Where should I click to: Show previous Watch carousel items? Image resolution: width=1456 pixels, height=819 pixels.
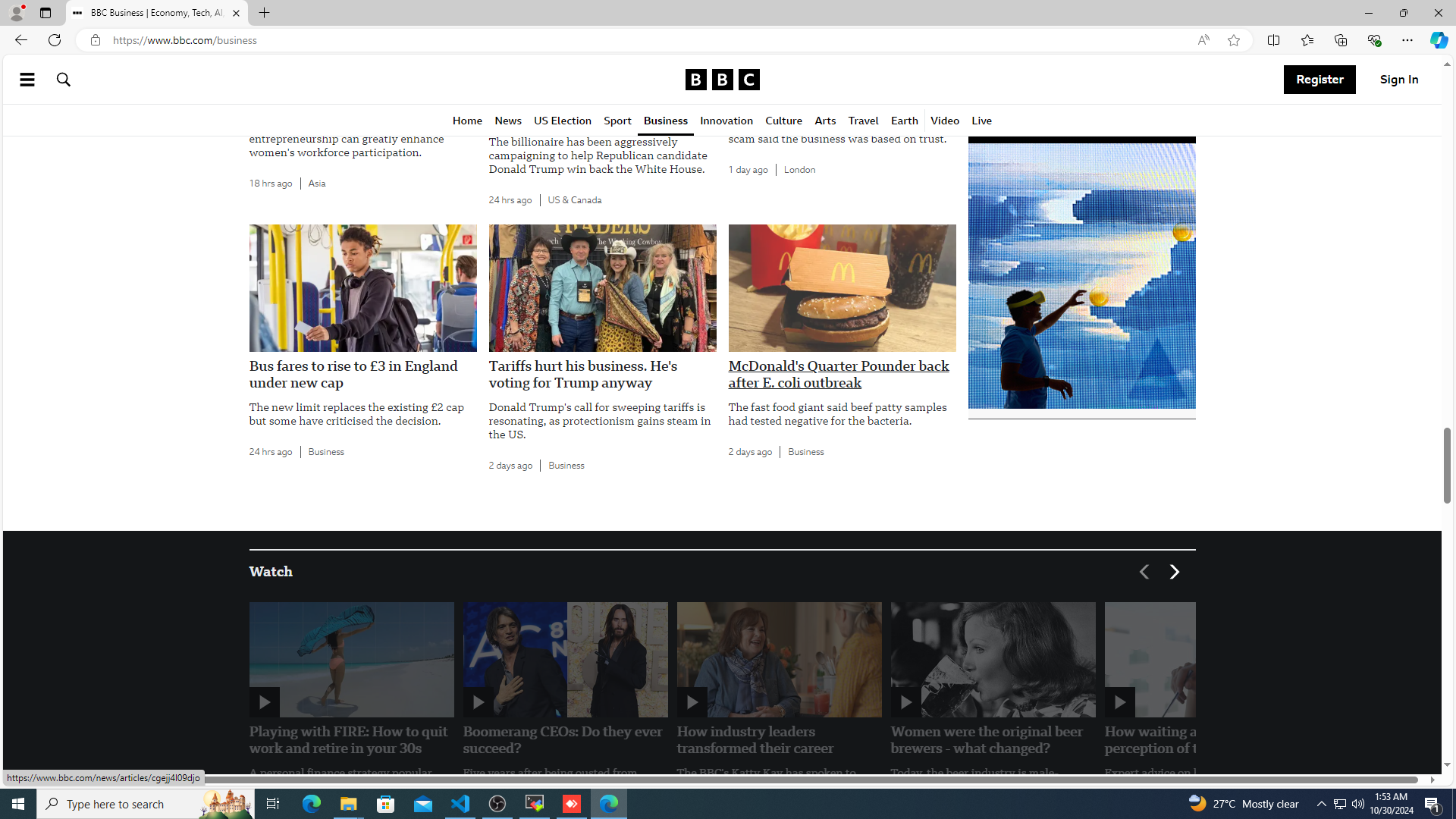(x=1144, y=572)
